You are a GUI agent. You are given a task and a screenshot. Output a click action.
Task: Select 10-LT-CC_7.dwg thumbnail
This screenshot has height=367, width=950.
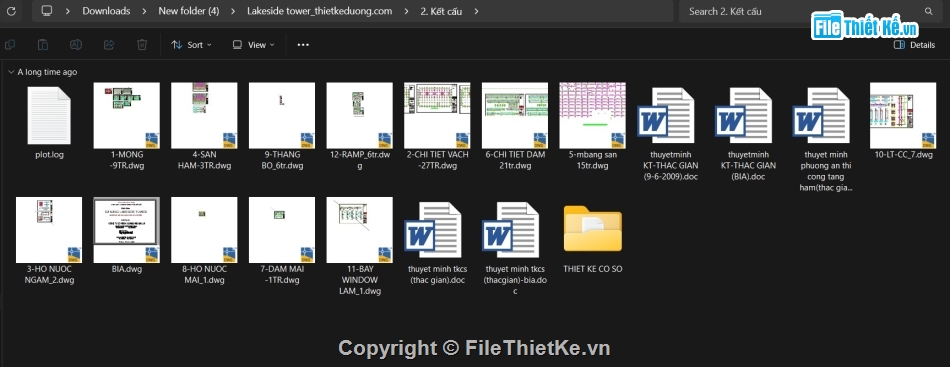coord(903,116)
